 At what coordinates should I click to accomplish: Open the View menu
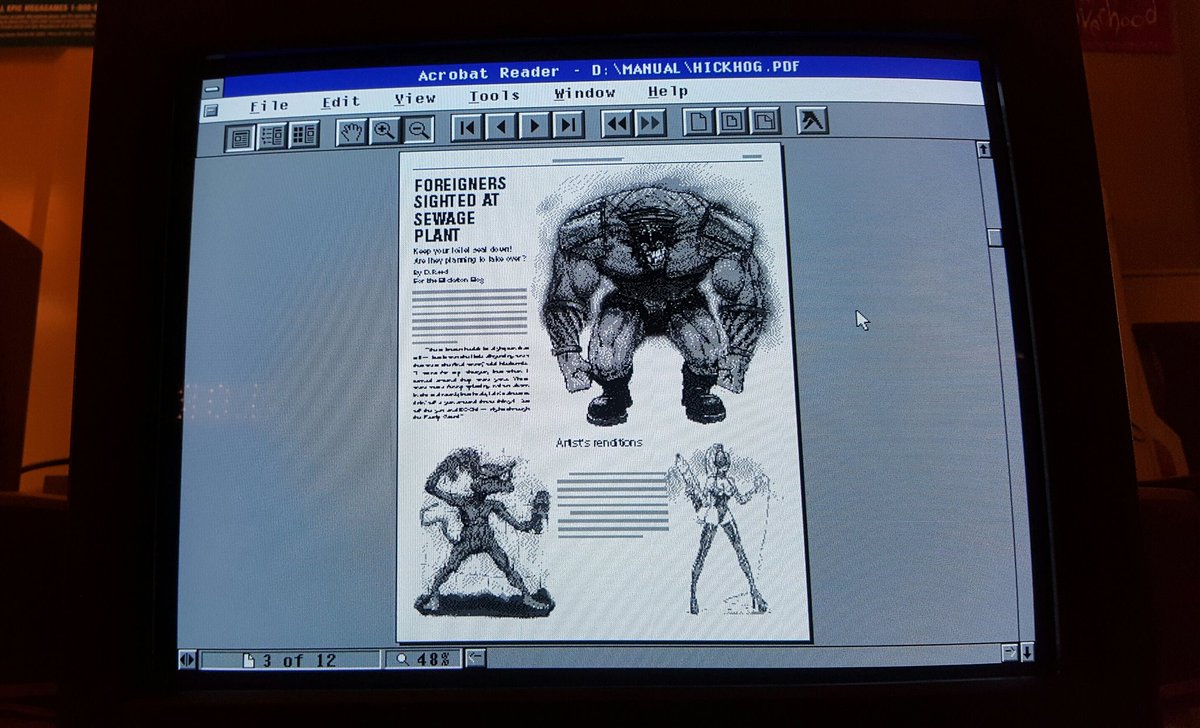pyautogui.click(x=414, y=99)
